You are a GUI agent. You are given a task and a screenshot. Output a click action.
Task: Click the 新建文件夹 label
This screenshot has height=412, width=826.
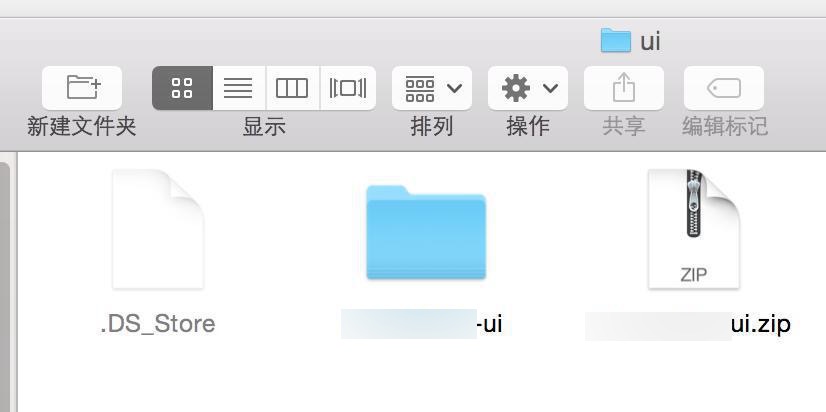coord(82,126)
